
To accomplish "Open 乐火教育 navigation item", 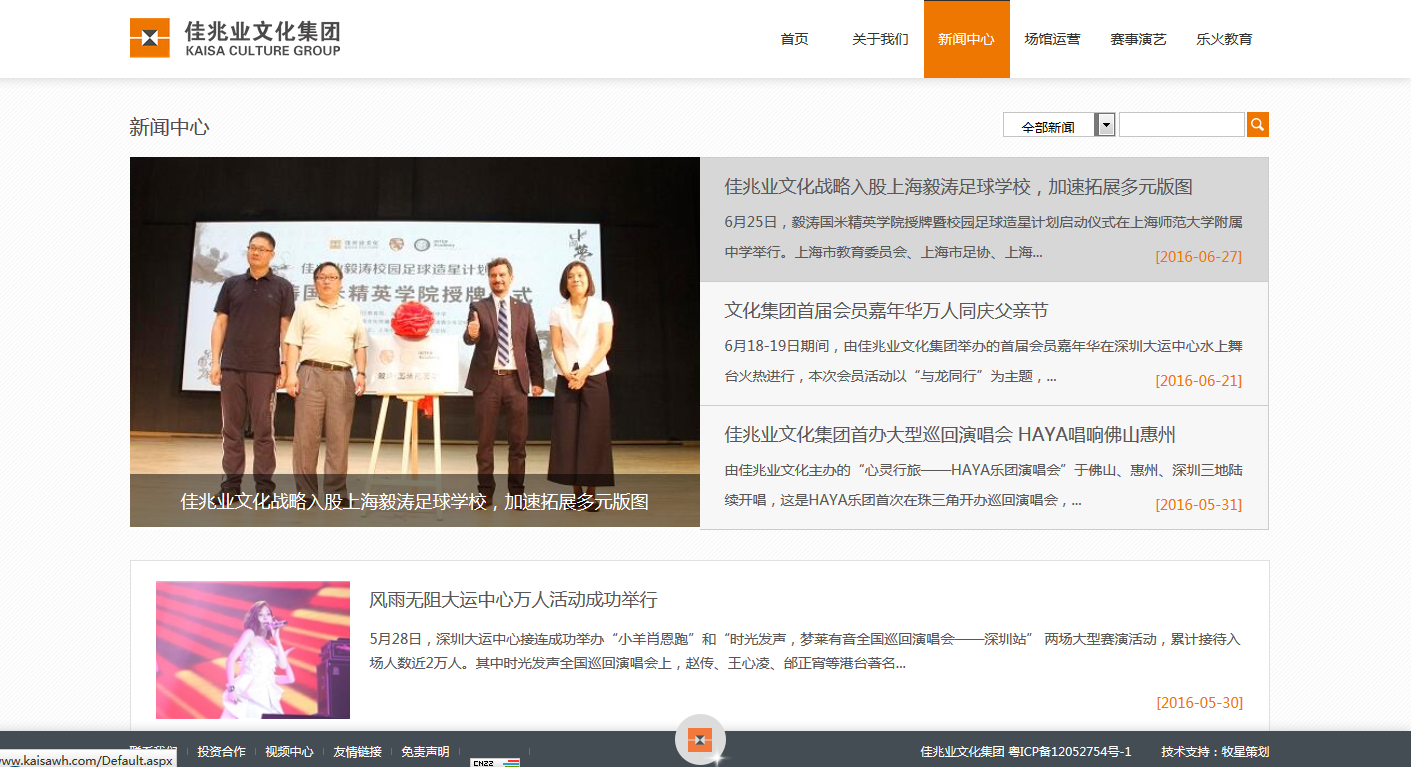I will point(1224,39).
